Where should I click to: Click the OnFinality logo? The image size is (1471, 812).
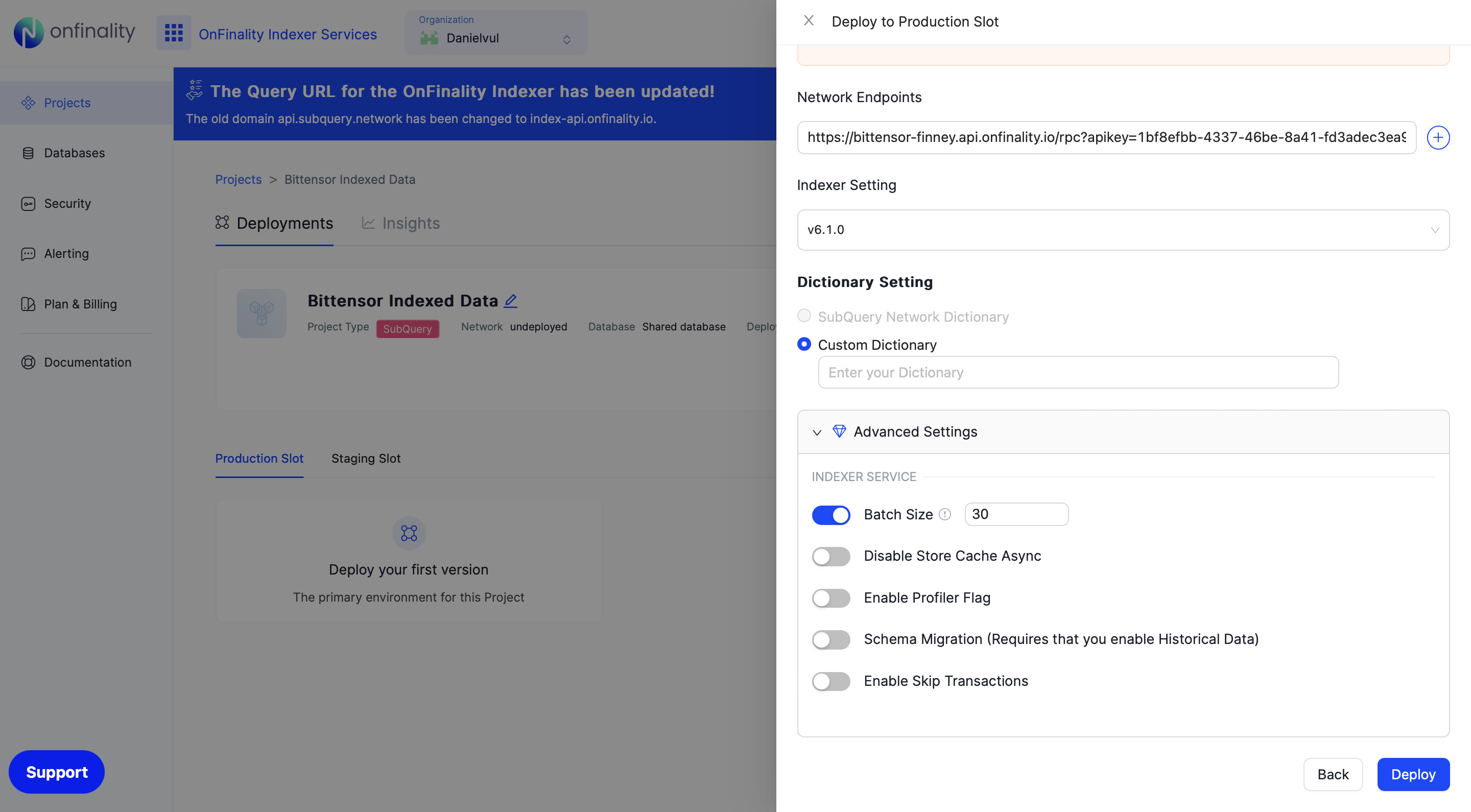[x=73, y=32]
